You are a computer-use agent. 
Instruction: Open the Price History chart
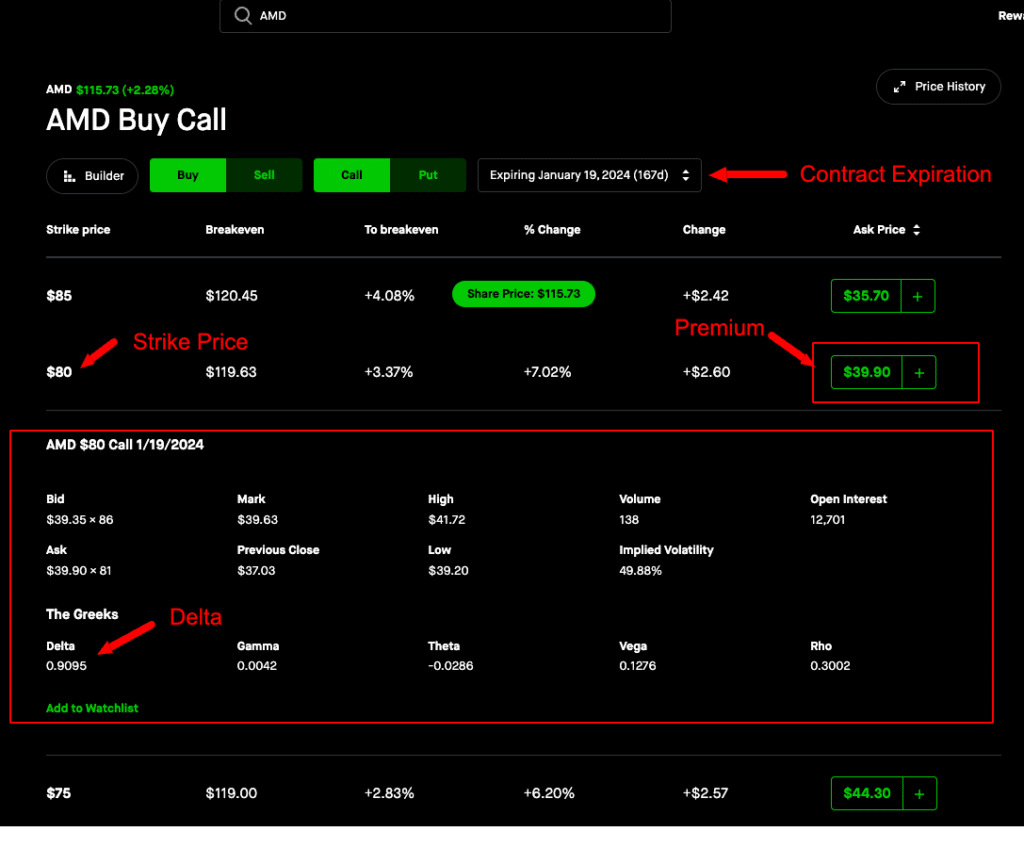(x=938, y=87)
